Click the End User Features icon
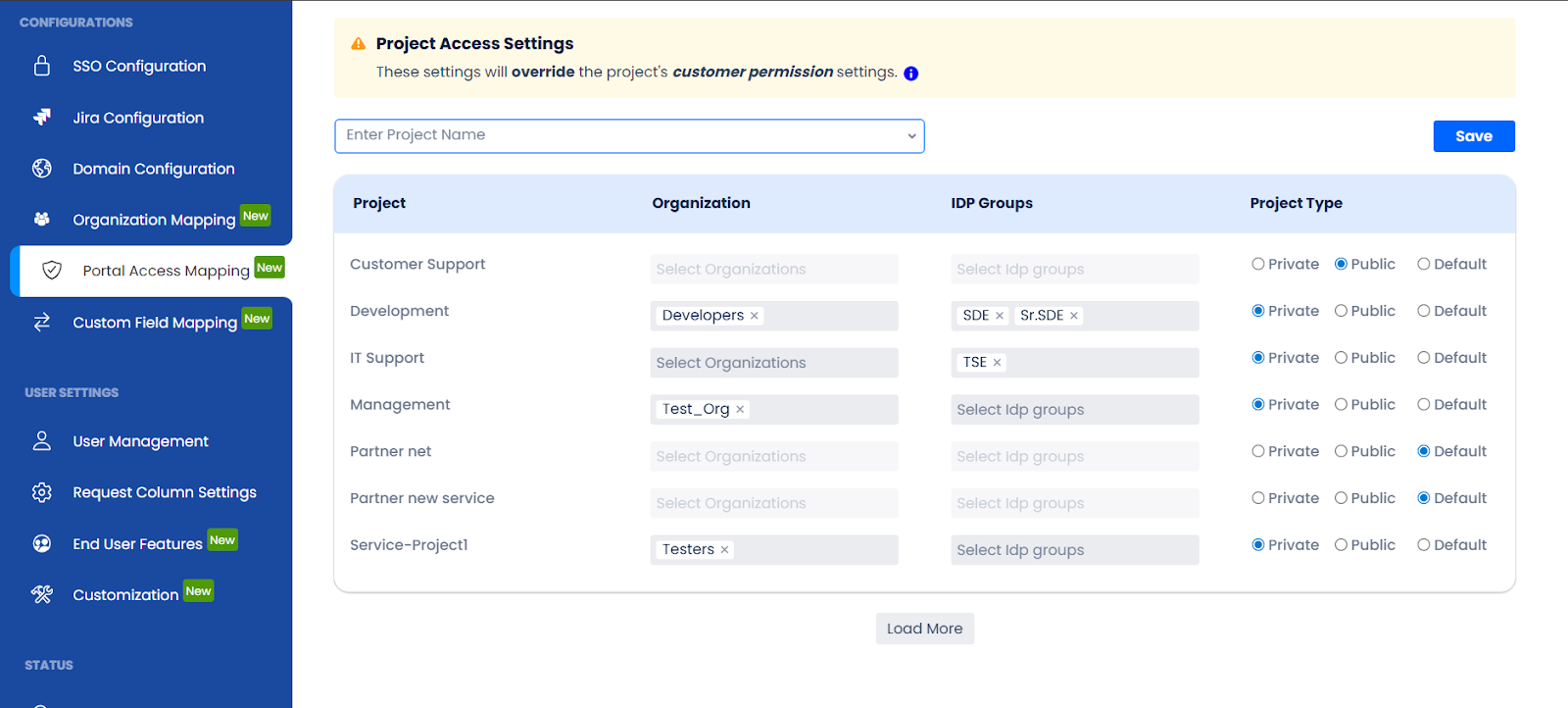 tap(42, 543)
